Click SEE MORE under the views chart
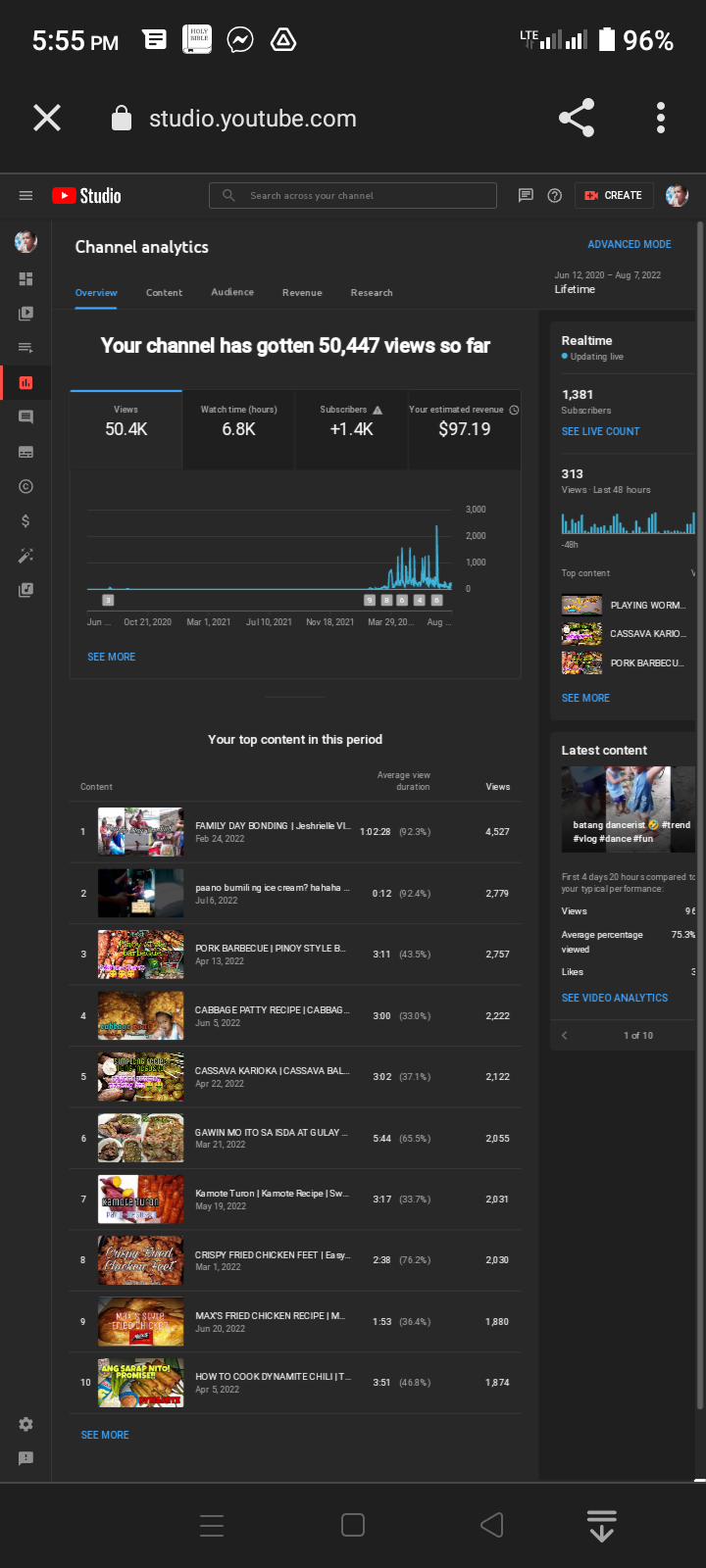Image resolution: width=706 pixels, height=1568 pixels. click(112, 657)
